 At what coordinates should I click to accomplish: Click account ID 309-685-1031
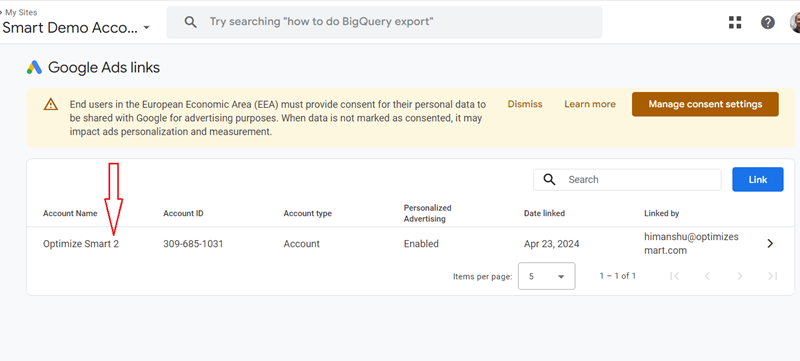193,244
